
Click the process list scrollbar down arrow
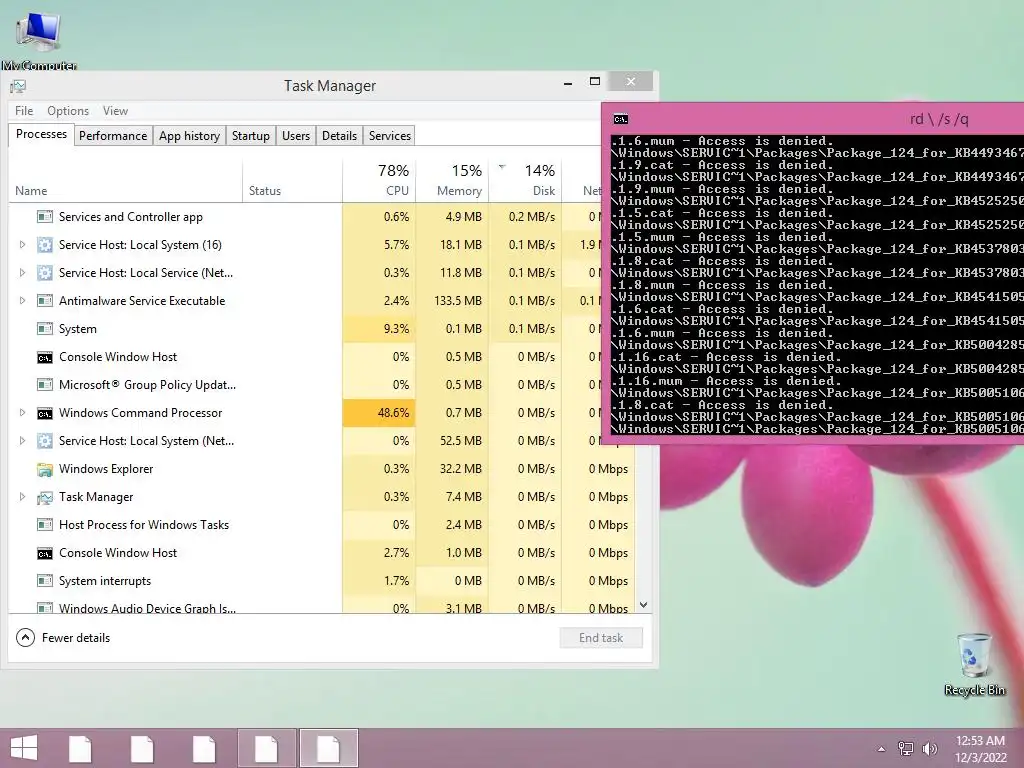click(x=643, y=605)
